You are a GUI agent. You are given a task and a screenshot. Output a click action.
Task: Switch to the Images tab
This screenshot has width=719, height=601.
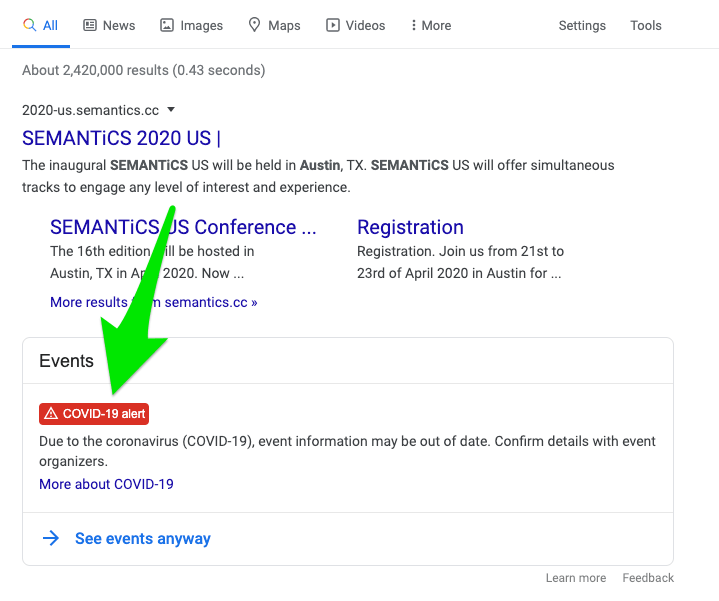point(191,25)
